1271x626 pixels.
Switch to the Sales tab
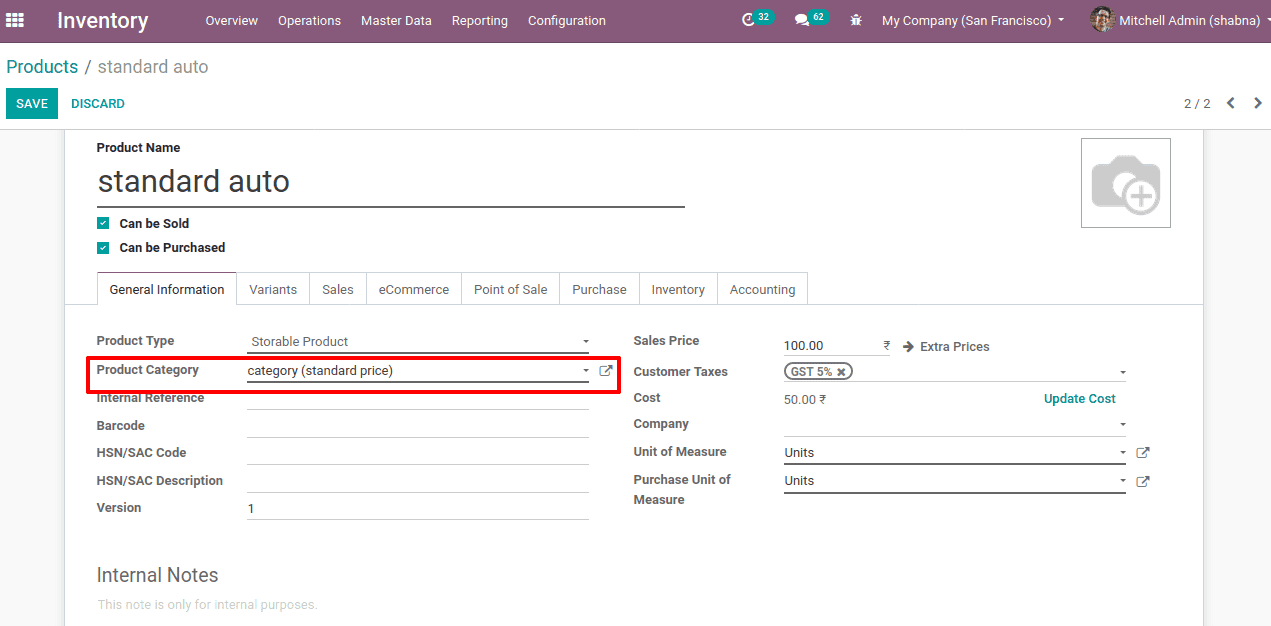tap(338, 289)
